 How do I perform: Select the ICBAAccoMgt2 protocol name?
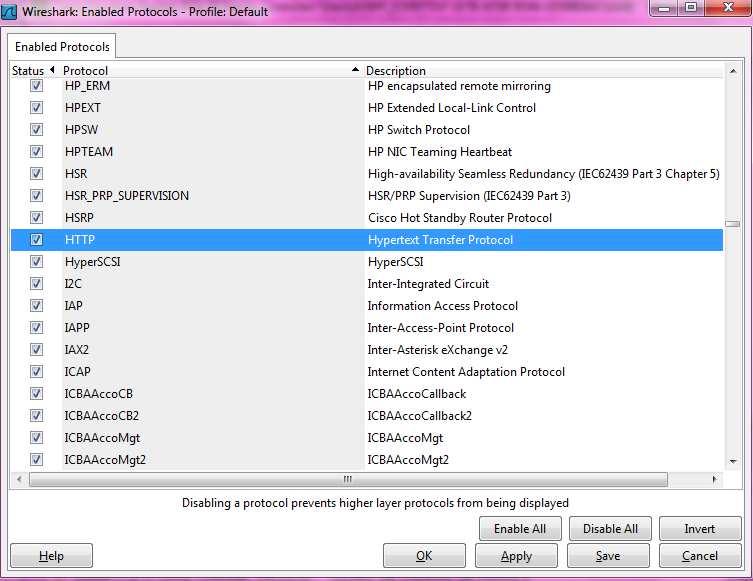pos(105,460)
